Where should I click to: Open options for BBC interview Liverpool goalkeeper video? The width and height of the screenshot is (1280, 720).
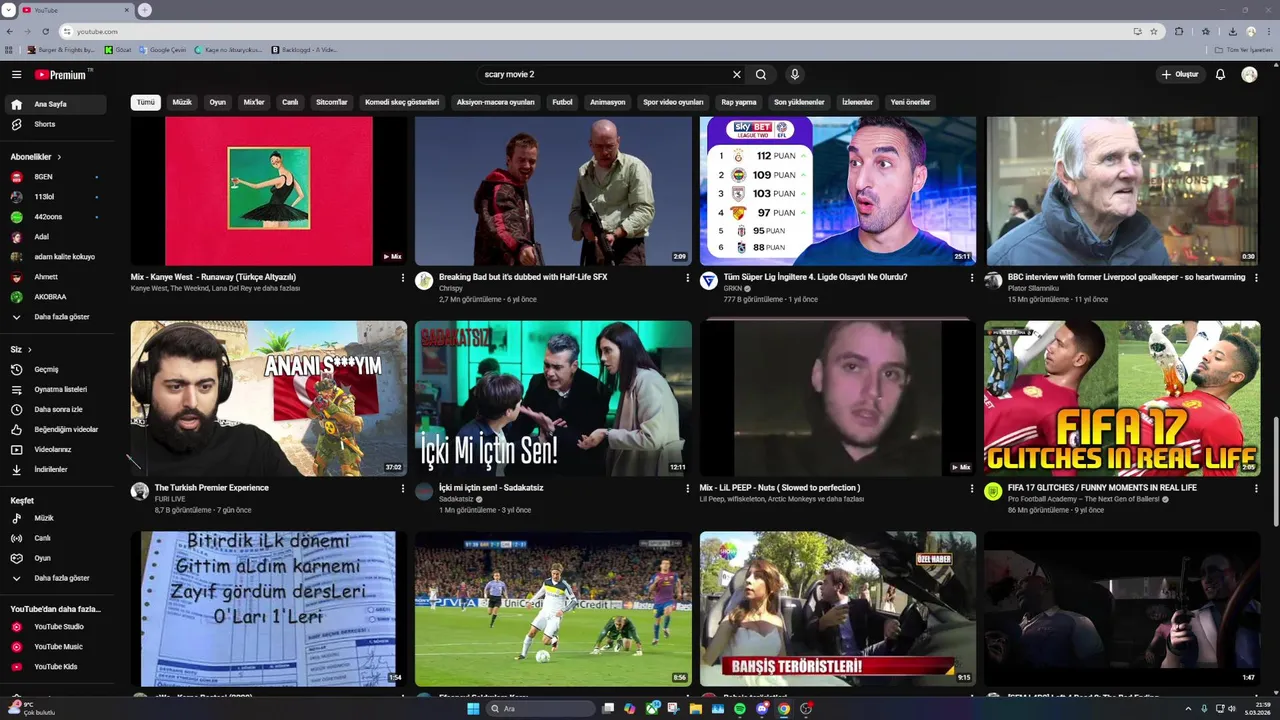point(1256,278)
